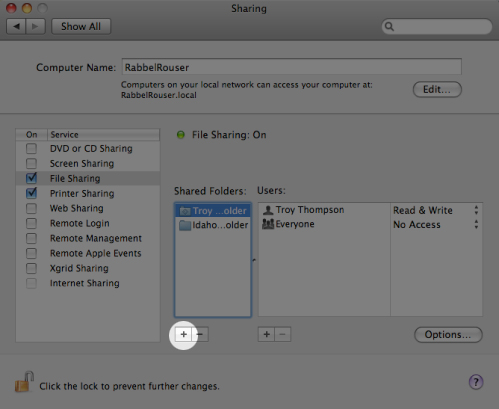Click the lock icon to prevent changes

pyautogui.click(x=24, y=382)
